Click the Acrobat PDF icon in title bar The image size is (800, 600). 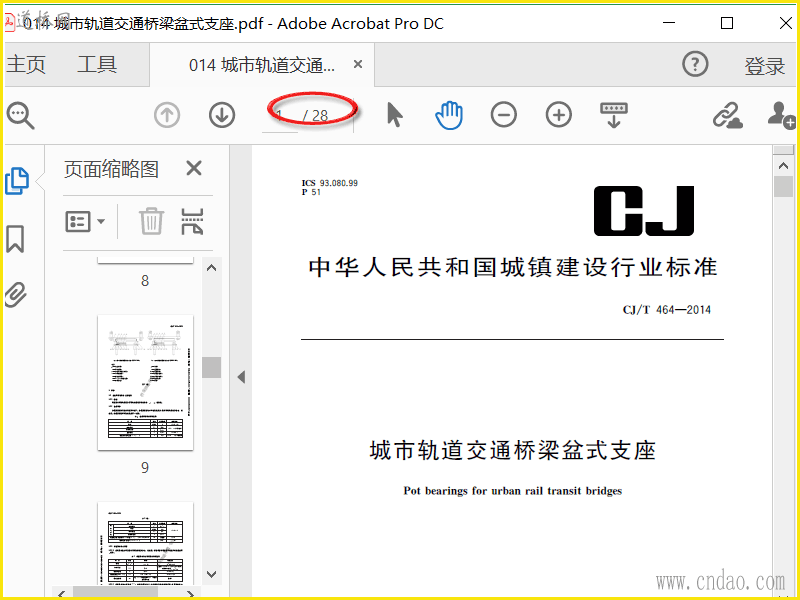point(9,23)
